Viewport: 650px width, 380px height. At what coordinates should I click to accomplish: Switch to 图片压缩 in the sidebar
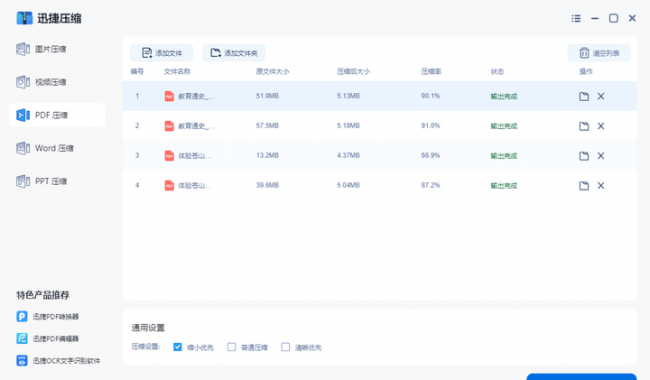click(x=57, y=49)
